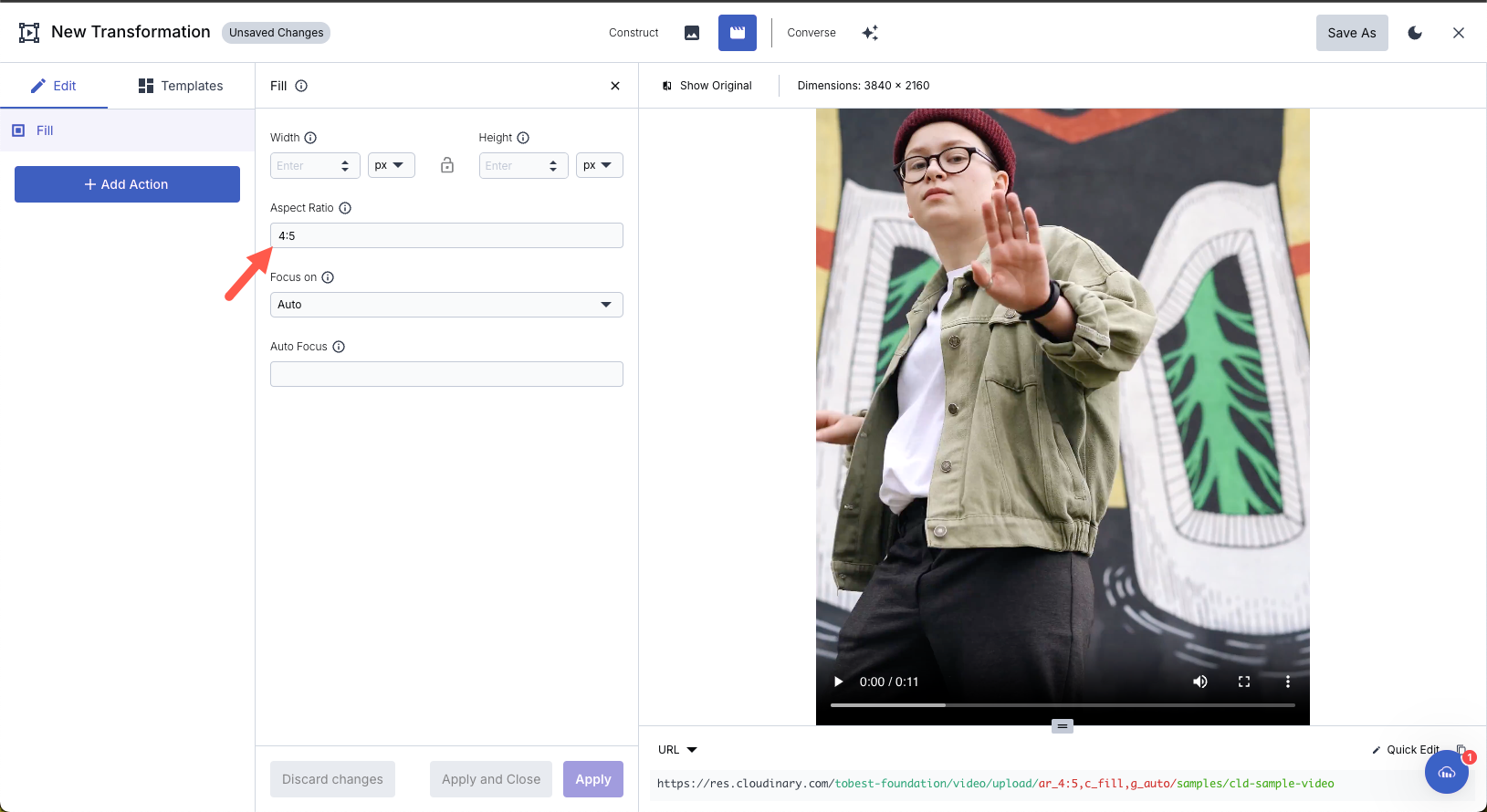
Task: Click the video progress bar
Action: 1063,705
